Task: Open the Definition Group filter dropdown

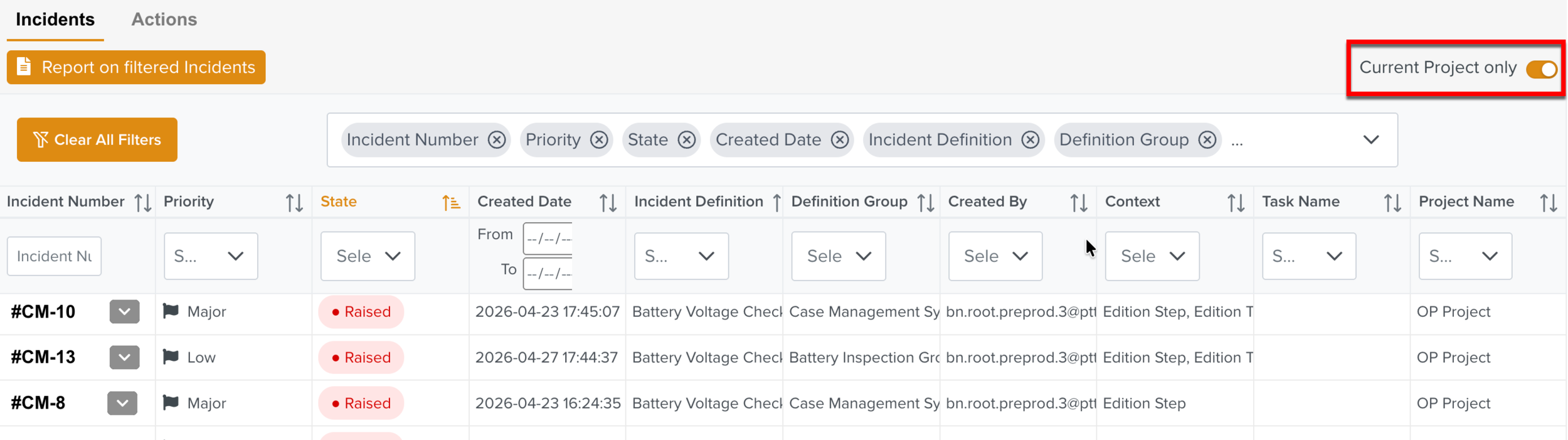Action: coord(838,256)
